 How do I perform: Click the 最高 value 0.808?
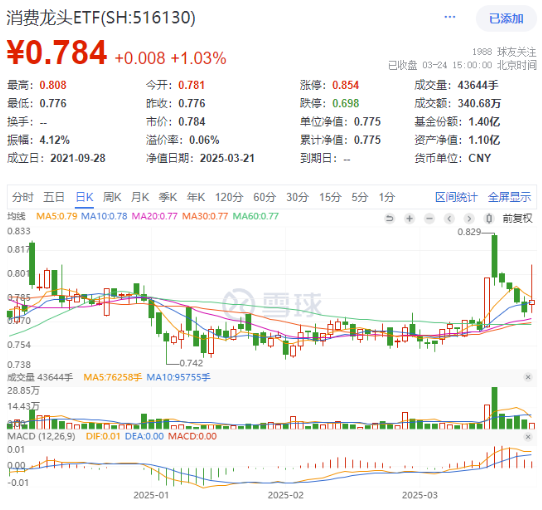click(x=53, y=85)
